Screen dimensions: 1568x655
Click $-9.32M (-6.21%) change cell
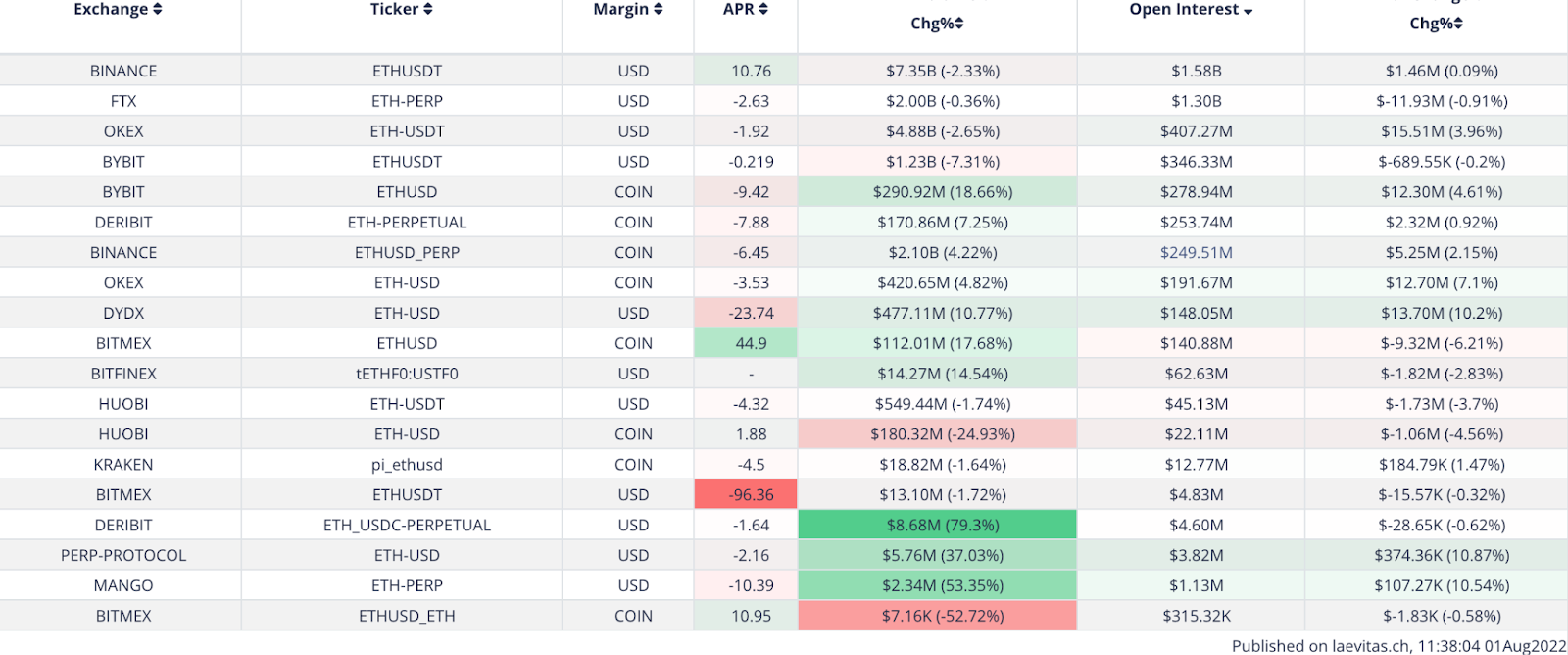pyautogui.click(x=1437, y=344)
